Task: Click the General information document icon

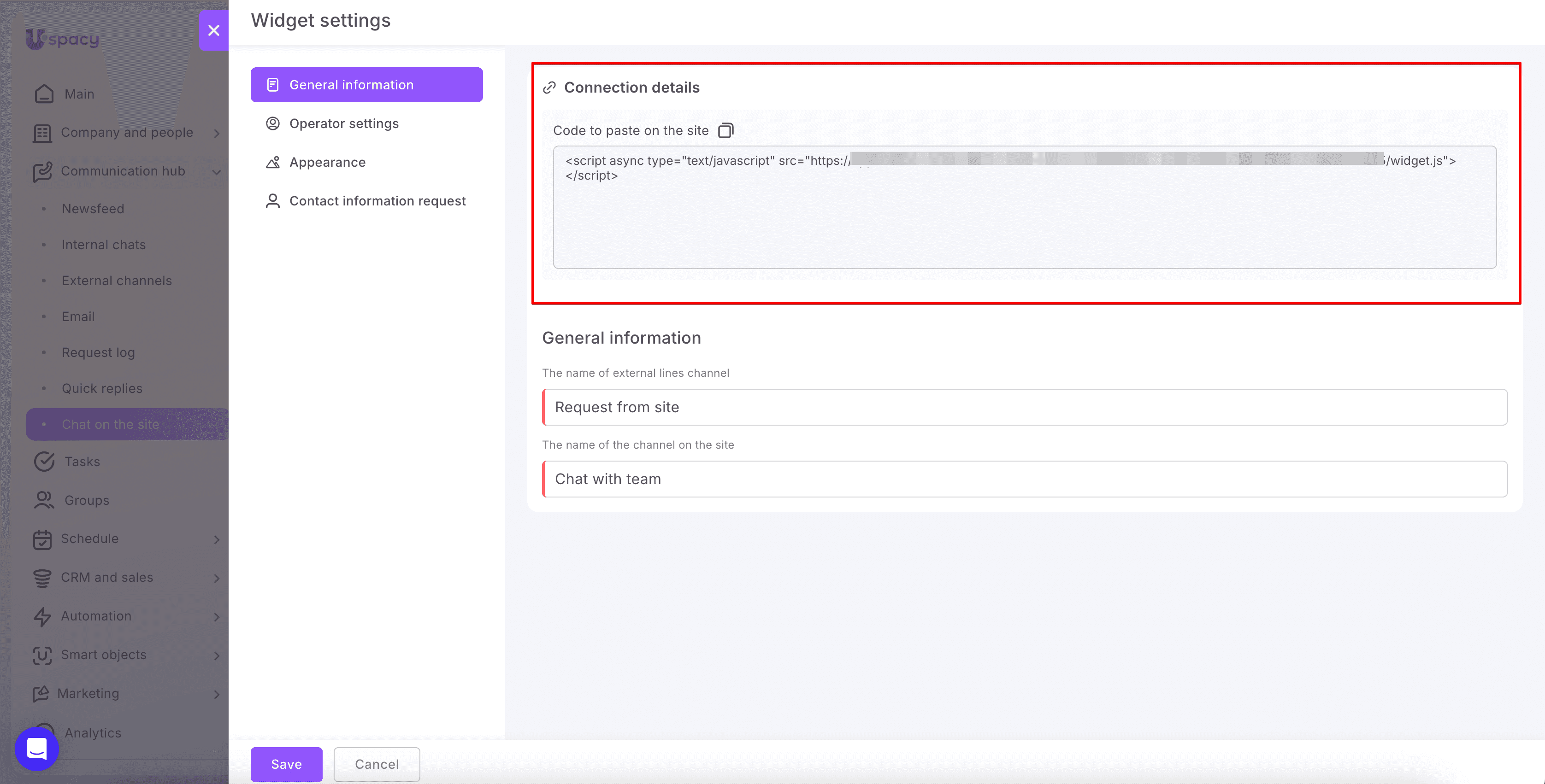Action: pyautogui.click(x=273, y=84)
